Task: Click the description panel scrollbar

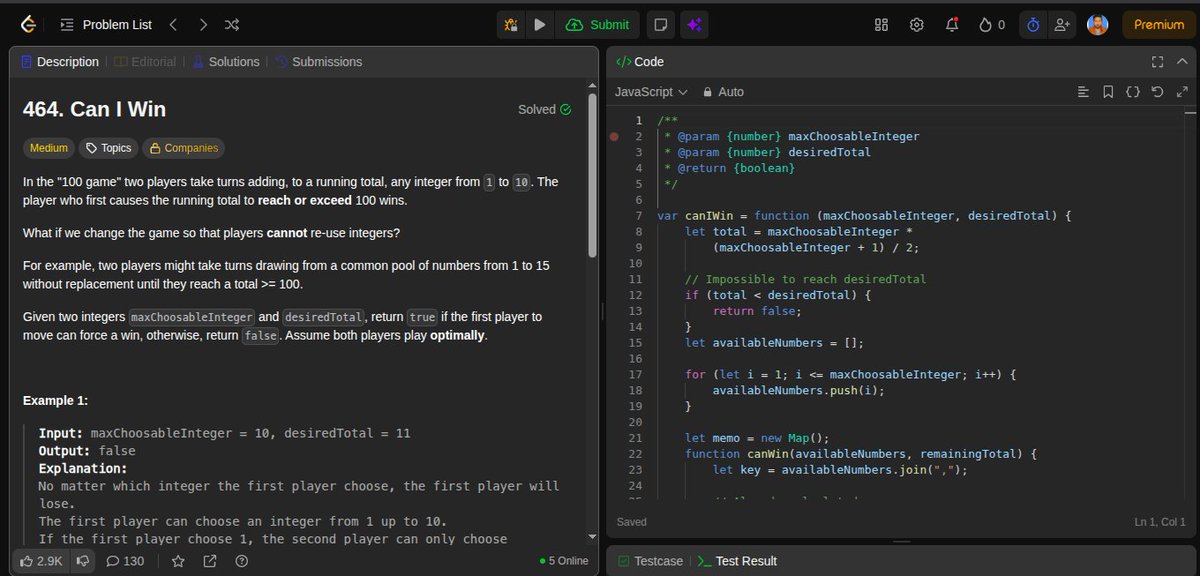Action: [x=592, y=175]
